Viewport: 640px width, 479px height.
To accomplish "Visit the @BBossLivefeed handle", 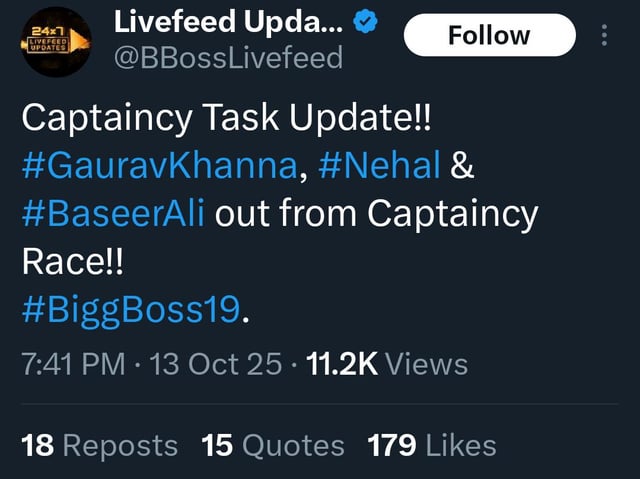I will [229, 57].
